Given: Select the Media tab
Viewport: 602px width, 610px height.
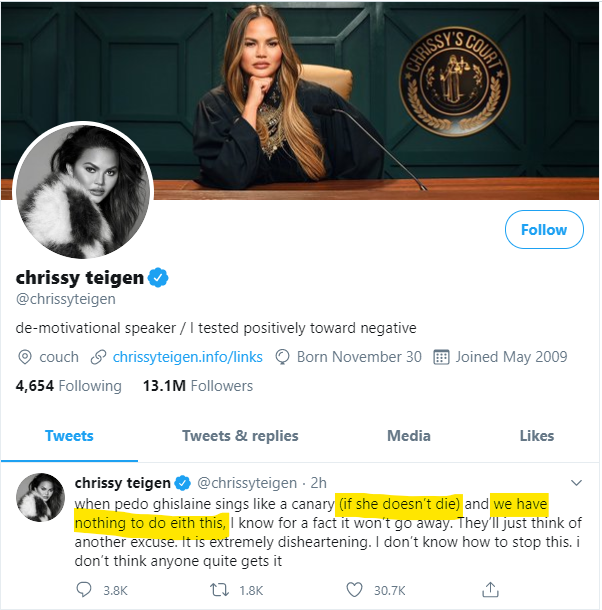Looking at the screenshot, I should 409,436.
